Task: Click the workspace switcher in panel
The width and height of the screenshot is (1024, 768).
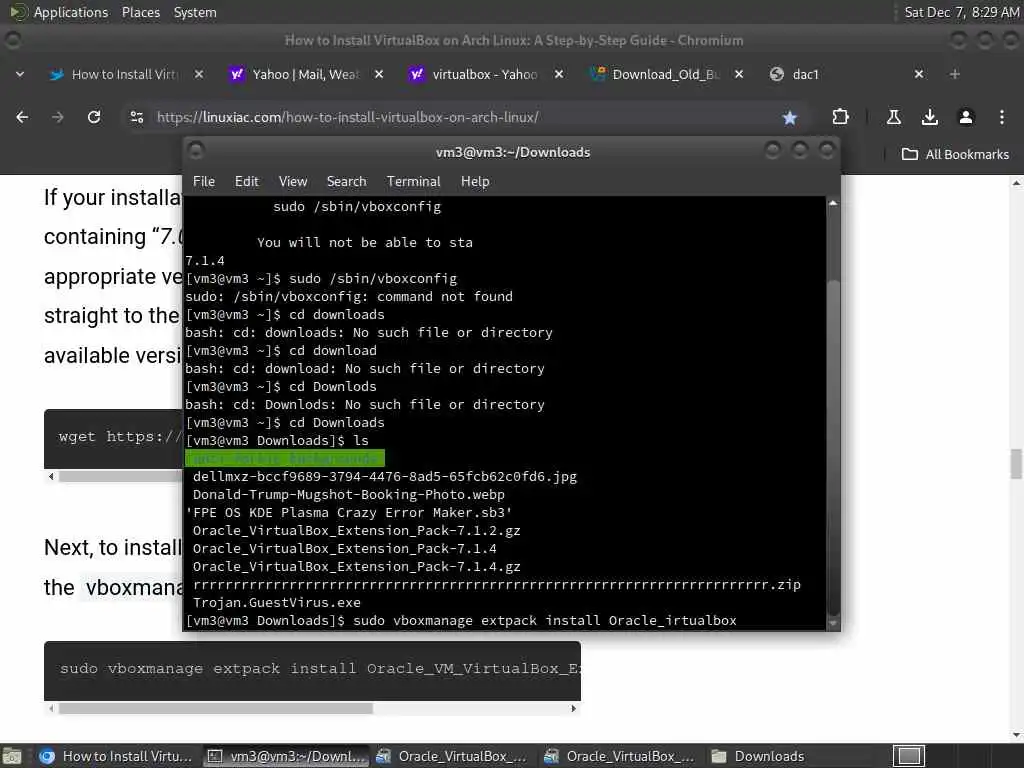Action: 908,756
